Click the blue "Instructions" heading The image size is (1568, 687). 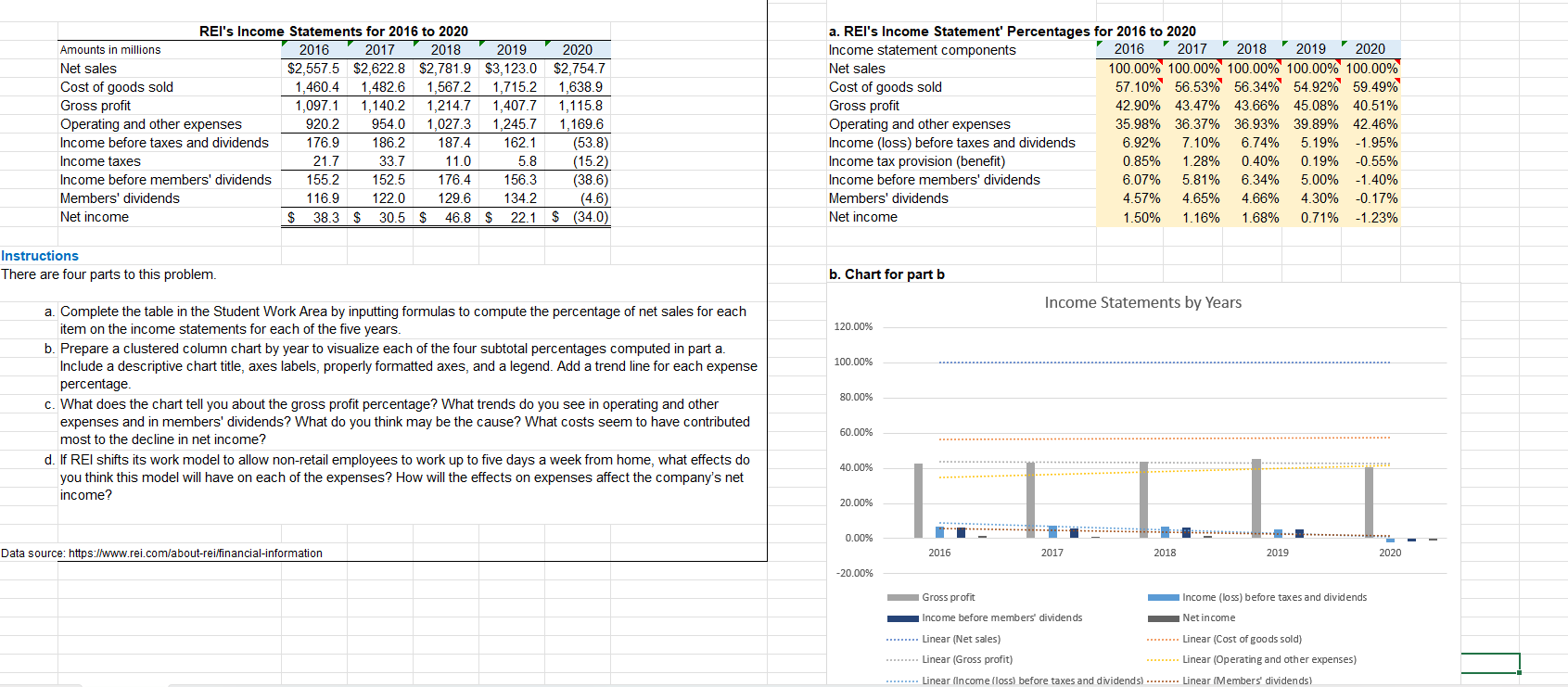(x=40, y=256)
